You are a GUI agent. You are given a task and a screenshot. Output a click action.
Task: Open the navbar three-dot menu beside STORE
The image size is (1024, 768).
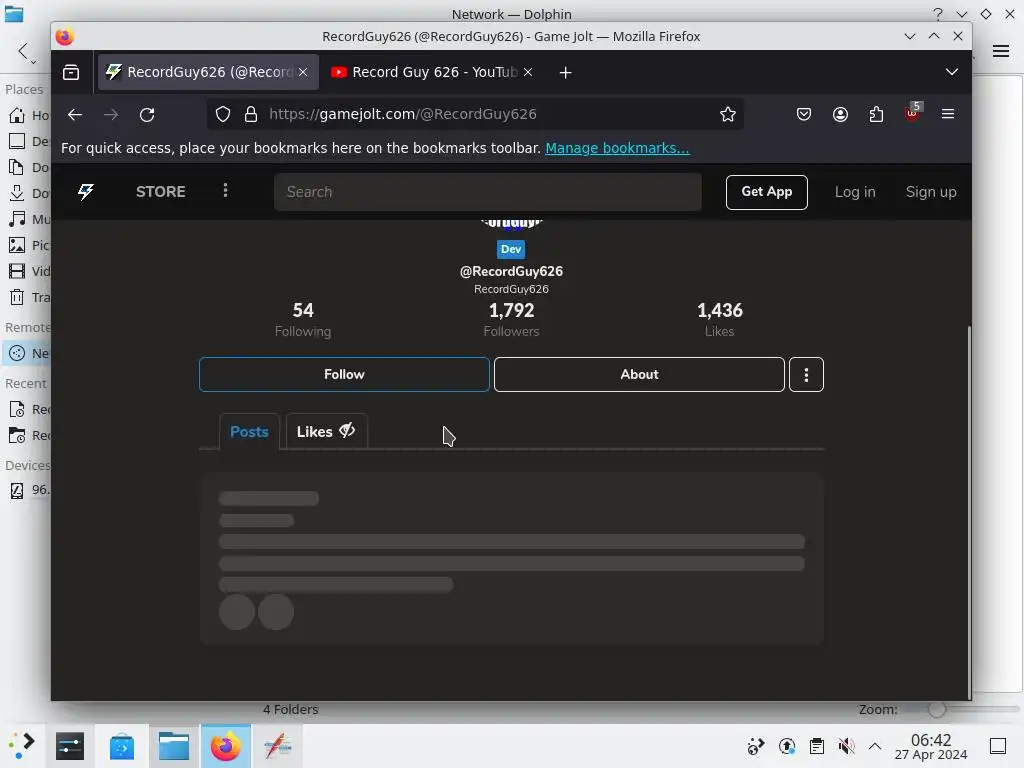pyautogui.click(x=225, y=190)
